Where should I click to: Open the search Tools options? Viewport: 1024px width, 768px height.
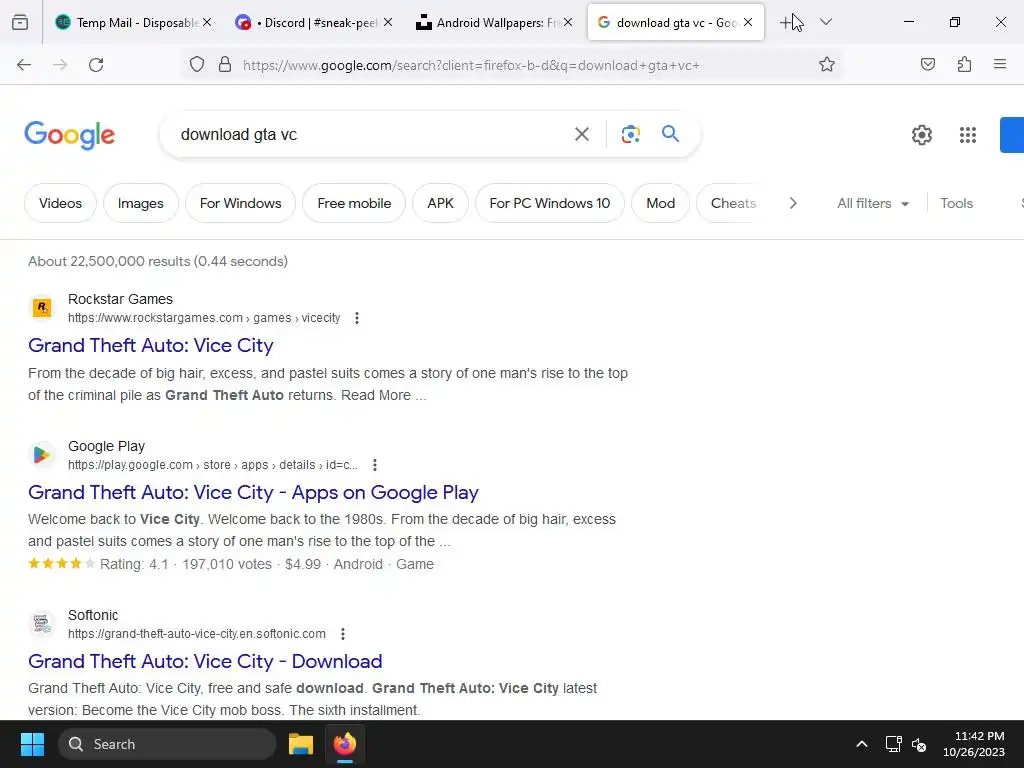[956, 203]
